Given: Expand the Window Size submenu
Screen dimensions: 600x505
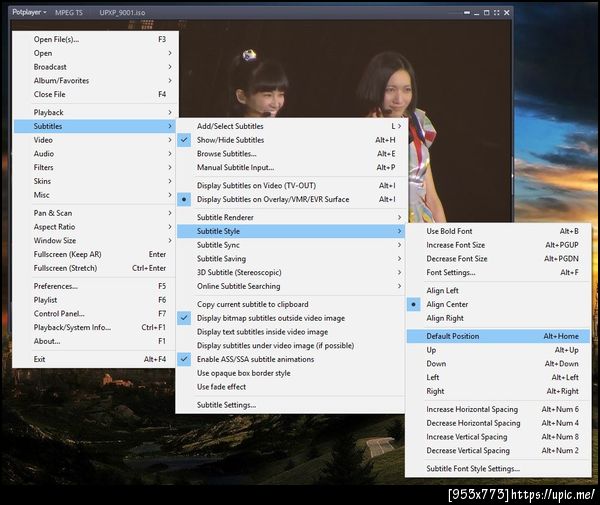Looking at the screenshot, I should 95,241.
